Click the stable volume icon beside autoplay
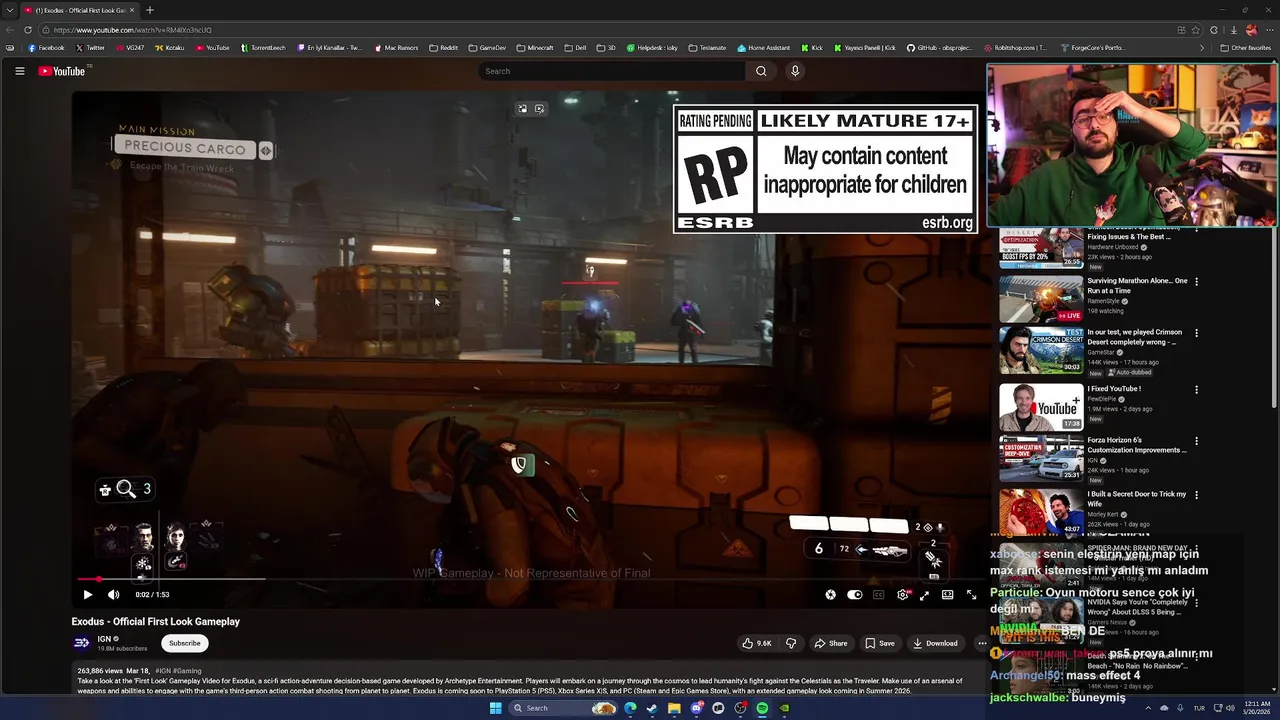The height and width of the screenshot is (720, 1280). 830,594
